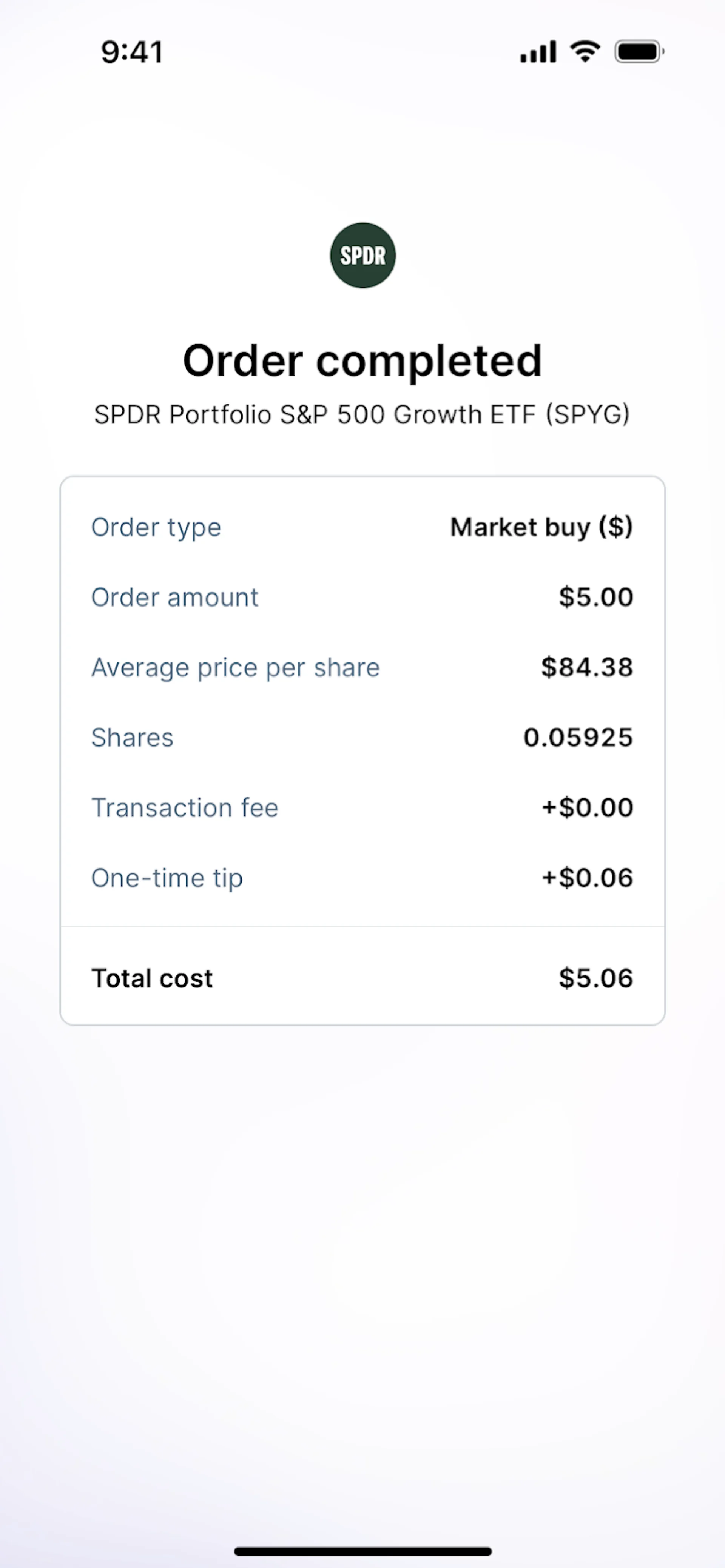Tap the SPDR logo icon
This screenshot has height=1568, width=725.
pyautogui.click(x=363, y=255)
